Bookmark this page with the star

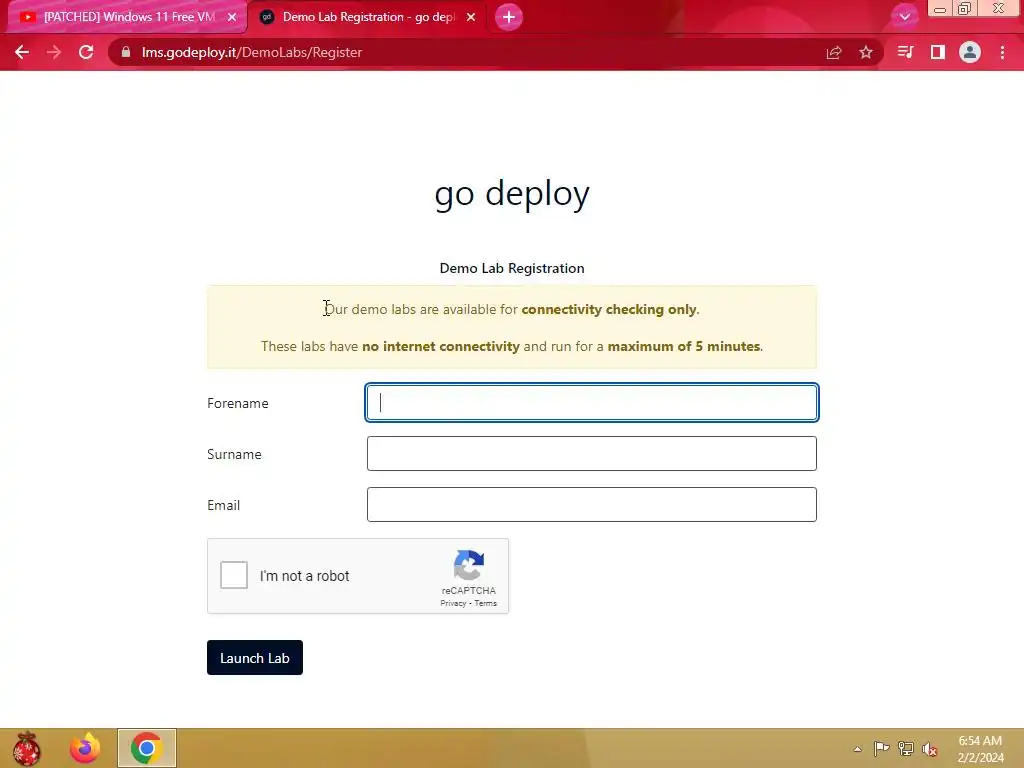coord(866,52)
